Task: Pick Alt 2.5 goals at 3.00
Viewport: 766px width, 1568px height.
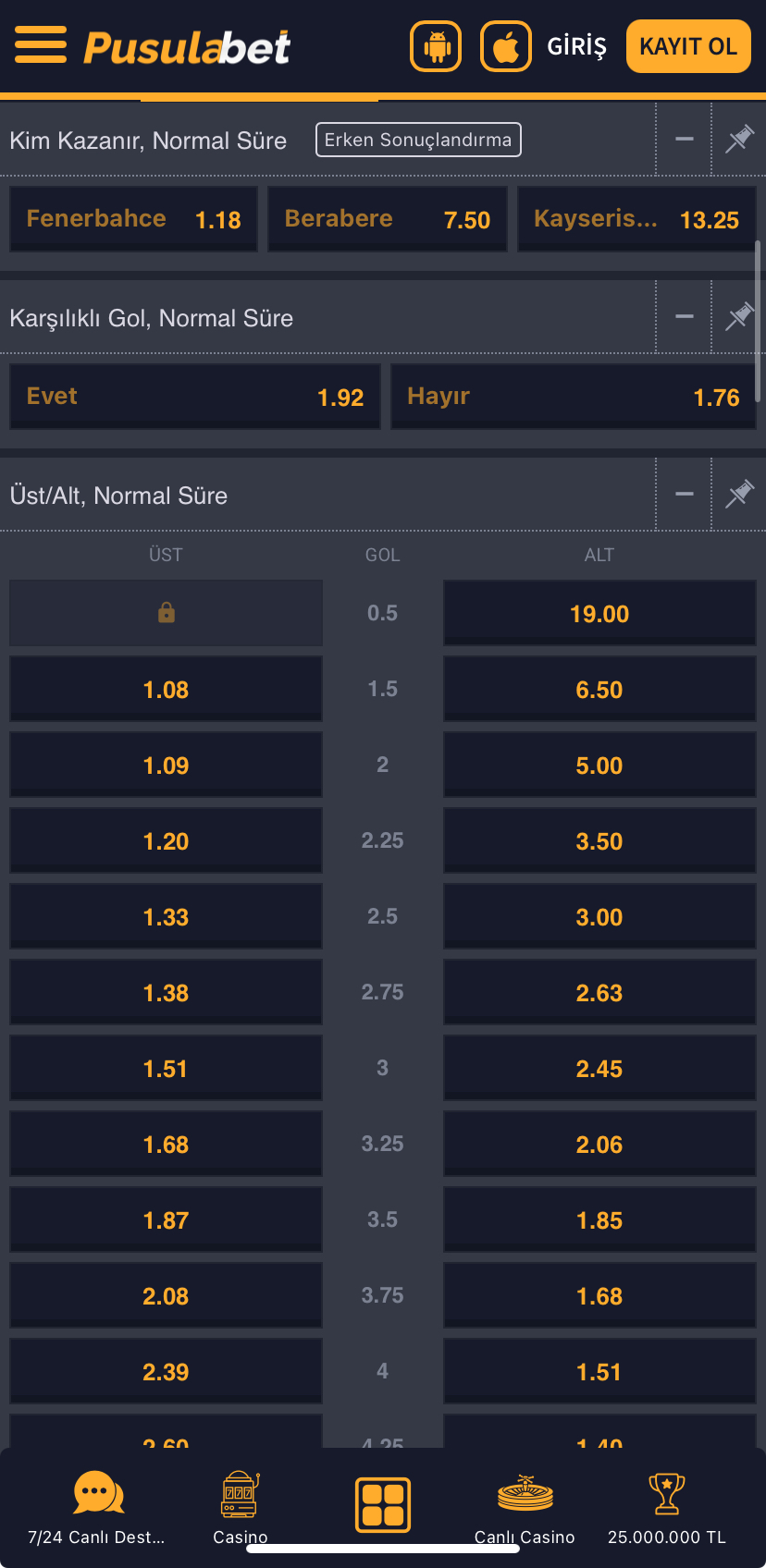Action: [x=599, y=917]
